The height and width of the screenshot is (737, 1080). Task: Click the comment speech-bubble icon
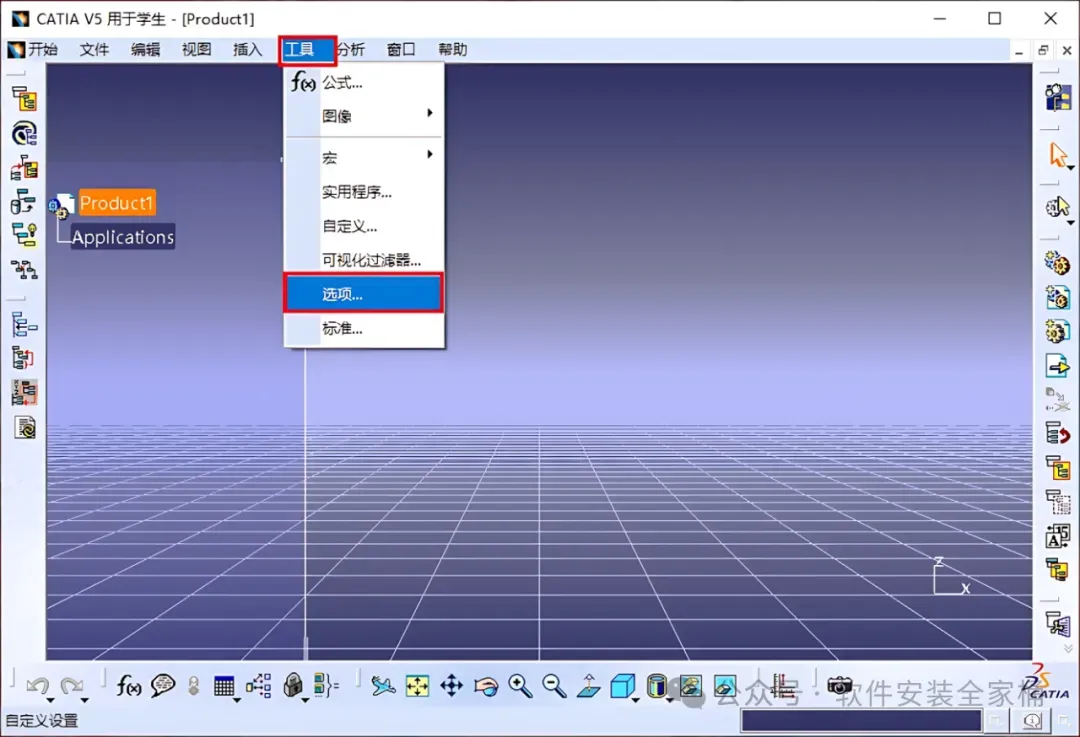(163, 685)
